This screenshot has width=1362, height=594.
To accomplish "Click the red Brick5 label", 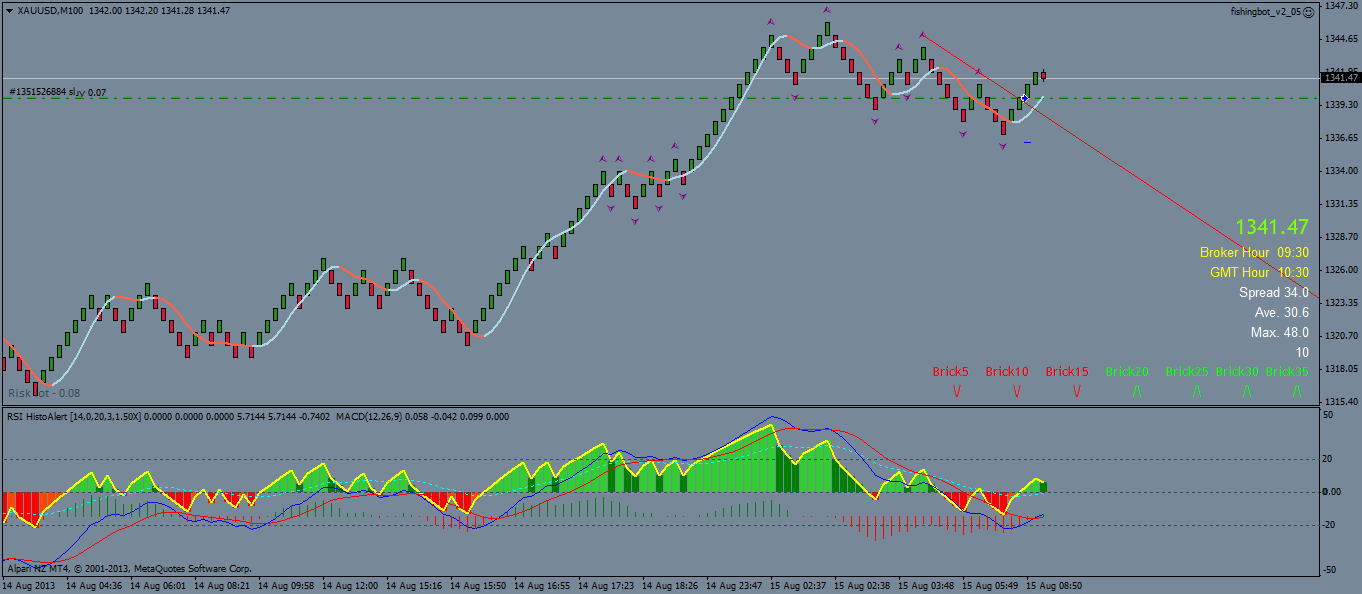I will click(x=950, y=371).
